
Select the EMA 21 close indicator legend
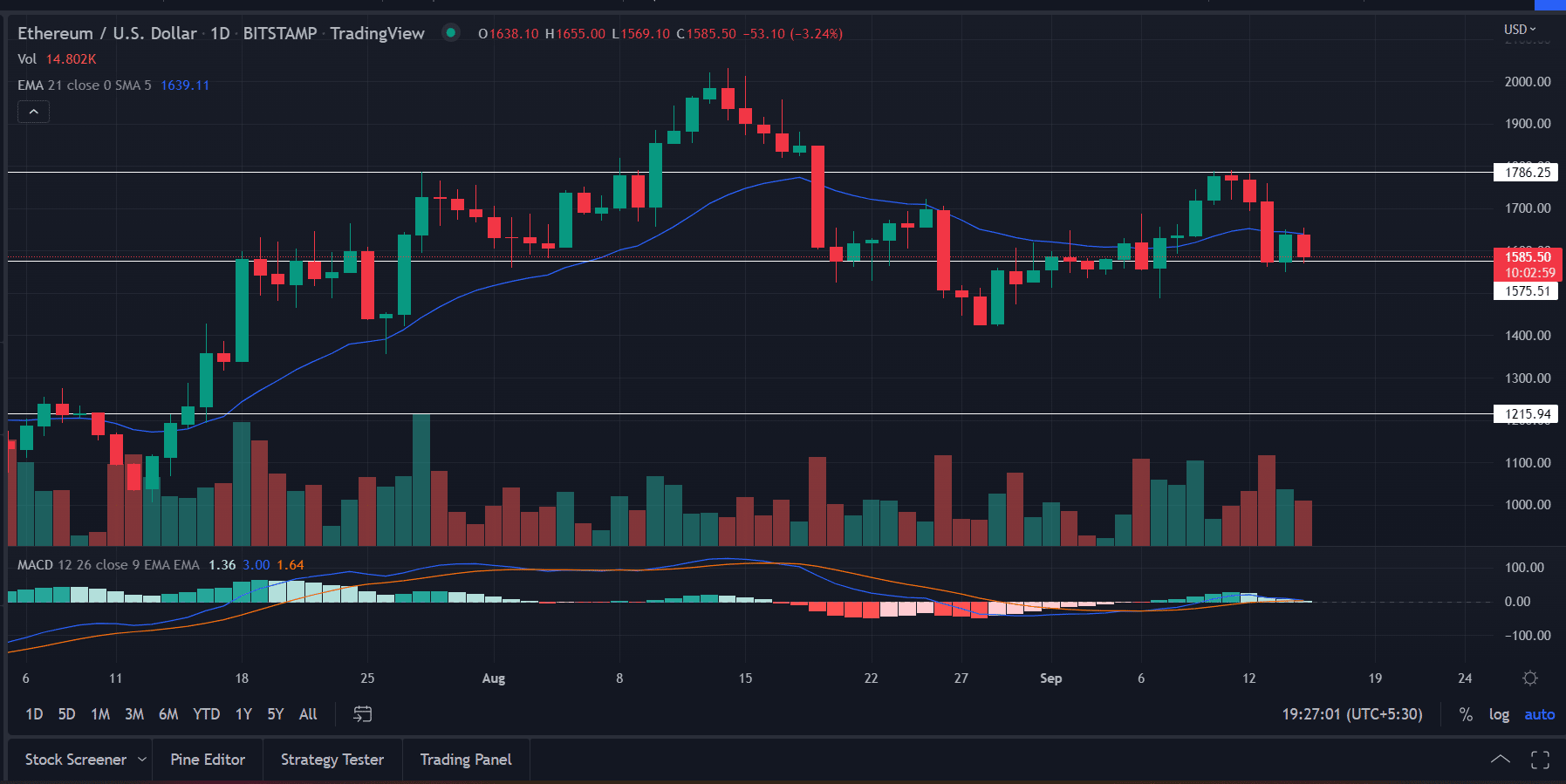84,85
